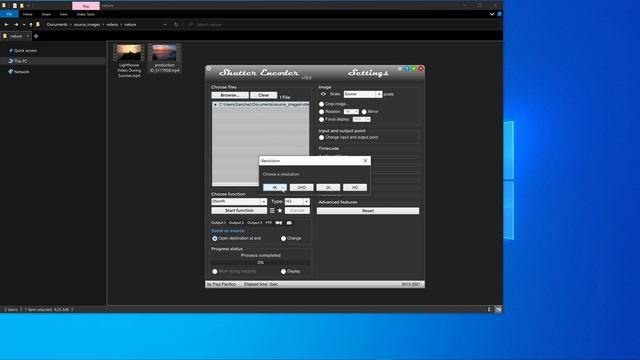640x360 pixels.
Task: Open recent locations dropdown in File Explorer
Action: tap(24, 24)
